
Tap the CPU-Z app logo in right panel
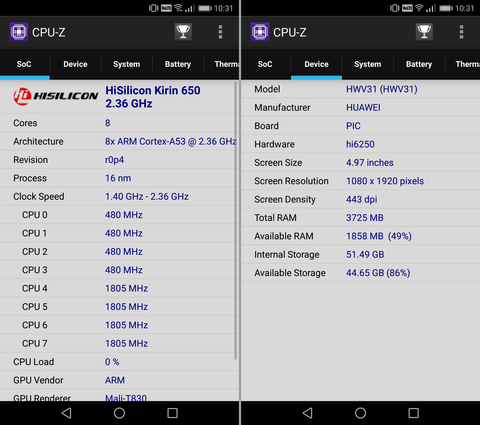click(260, 32)
